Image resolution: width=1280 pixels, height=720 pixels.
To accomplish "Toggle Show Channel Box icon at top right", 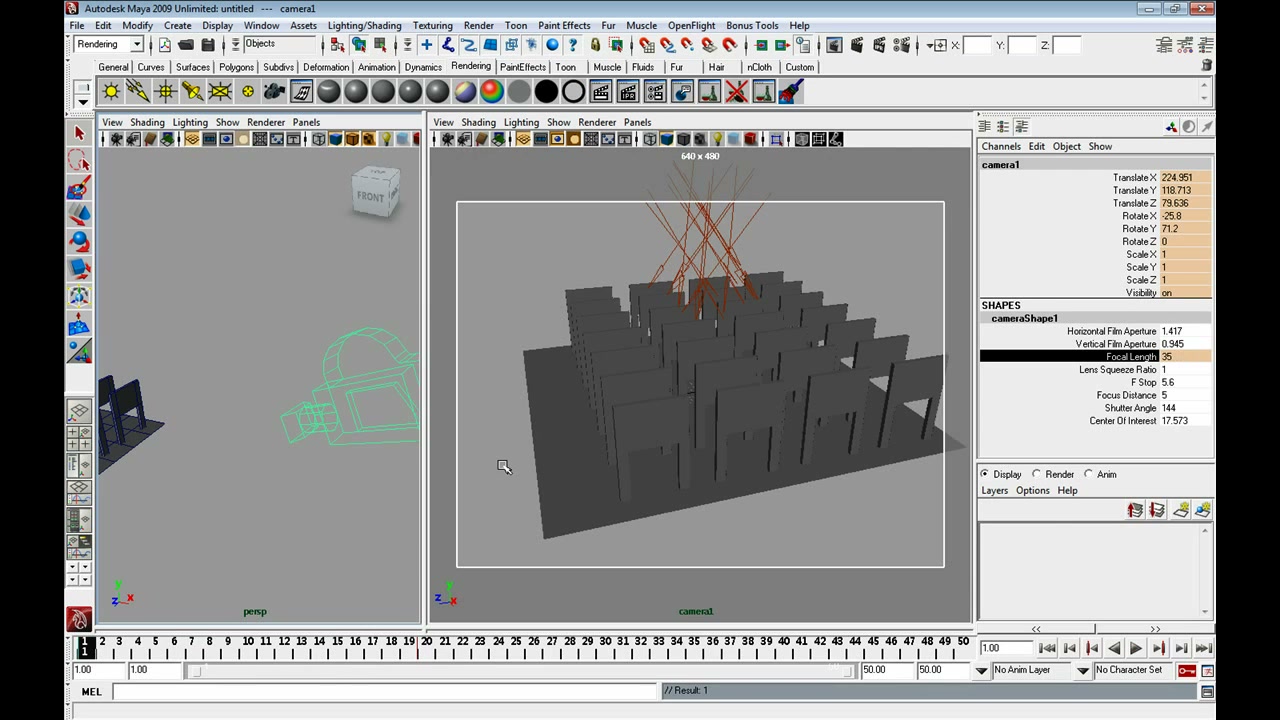I will (x=1206, y=45).
